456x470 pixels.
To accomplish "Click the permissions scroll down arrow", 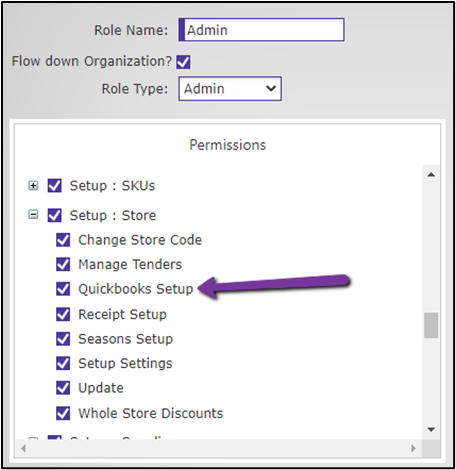I will (431, 429).
